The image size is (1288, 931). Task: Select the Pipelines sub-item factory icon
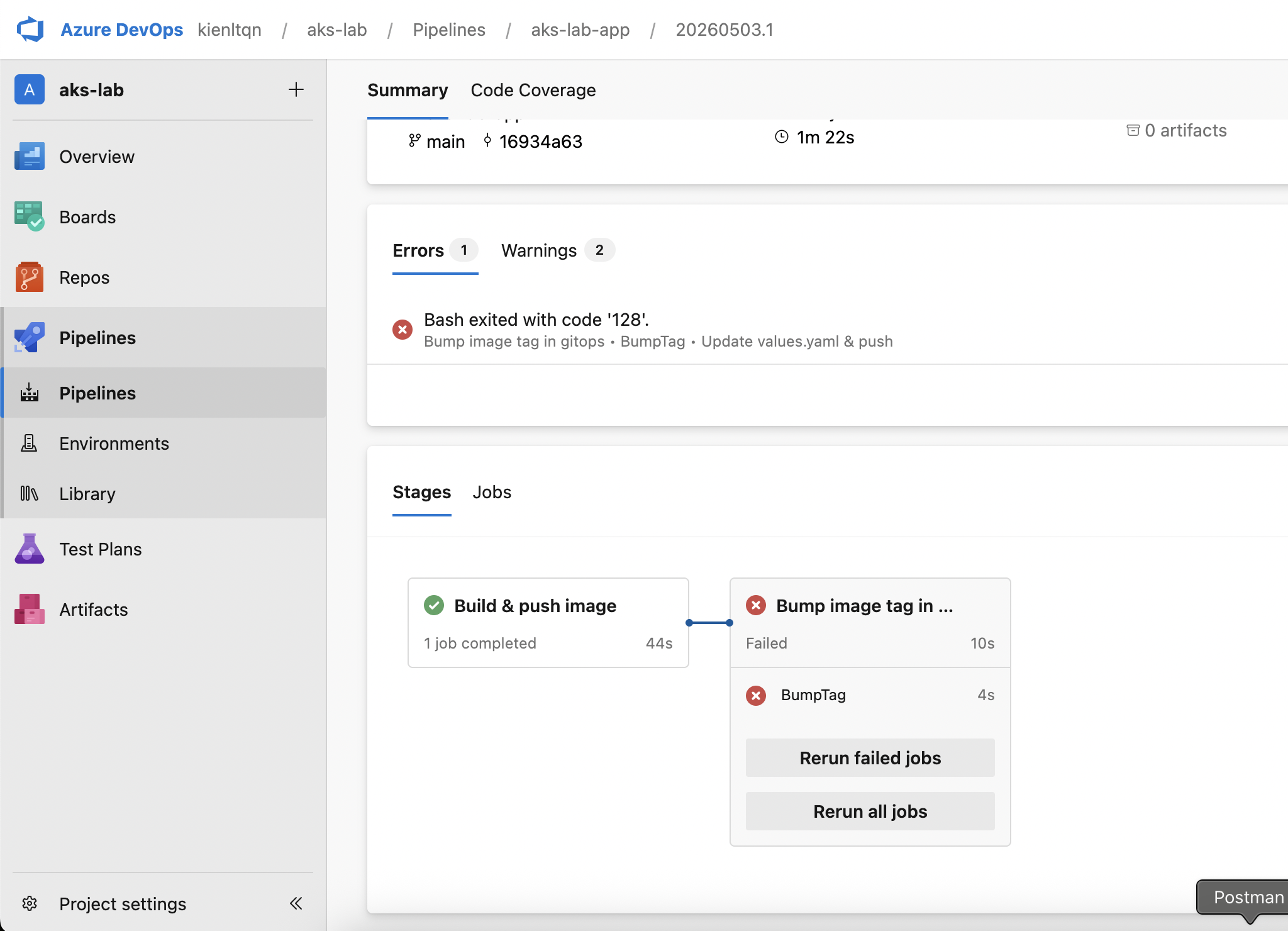[x=30, y=393]
